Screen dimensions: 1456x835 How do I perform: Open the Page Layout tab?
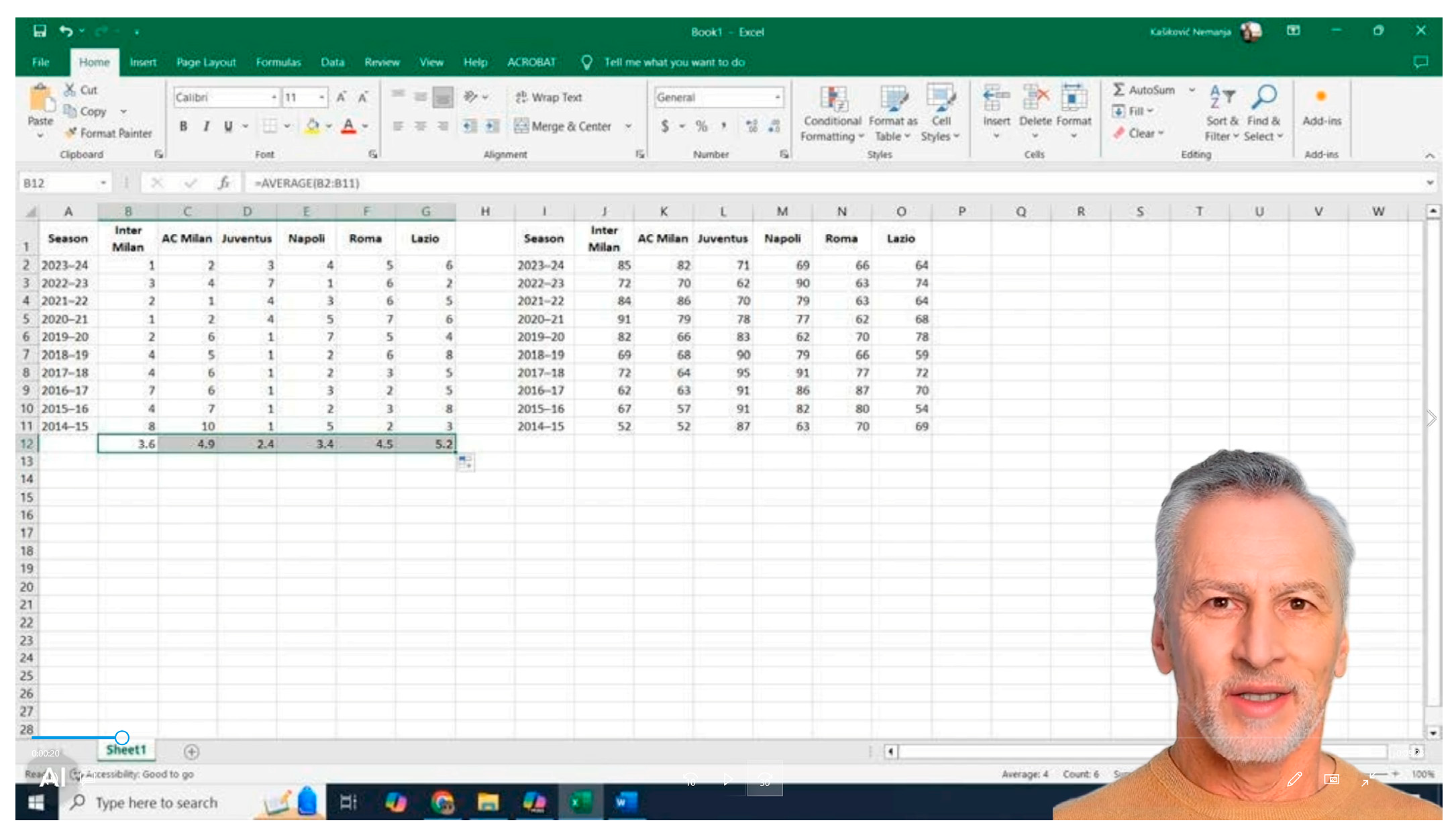tap(206, 62)
